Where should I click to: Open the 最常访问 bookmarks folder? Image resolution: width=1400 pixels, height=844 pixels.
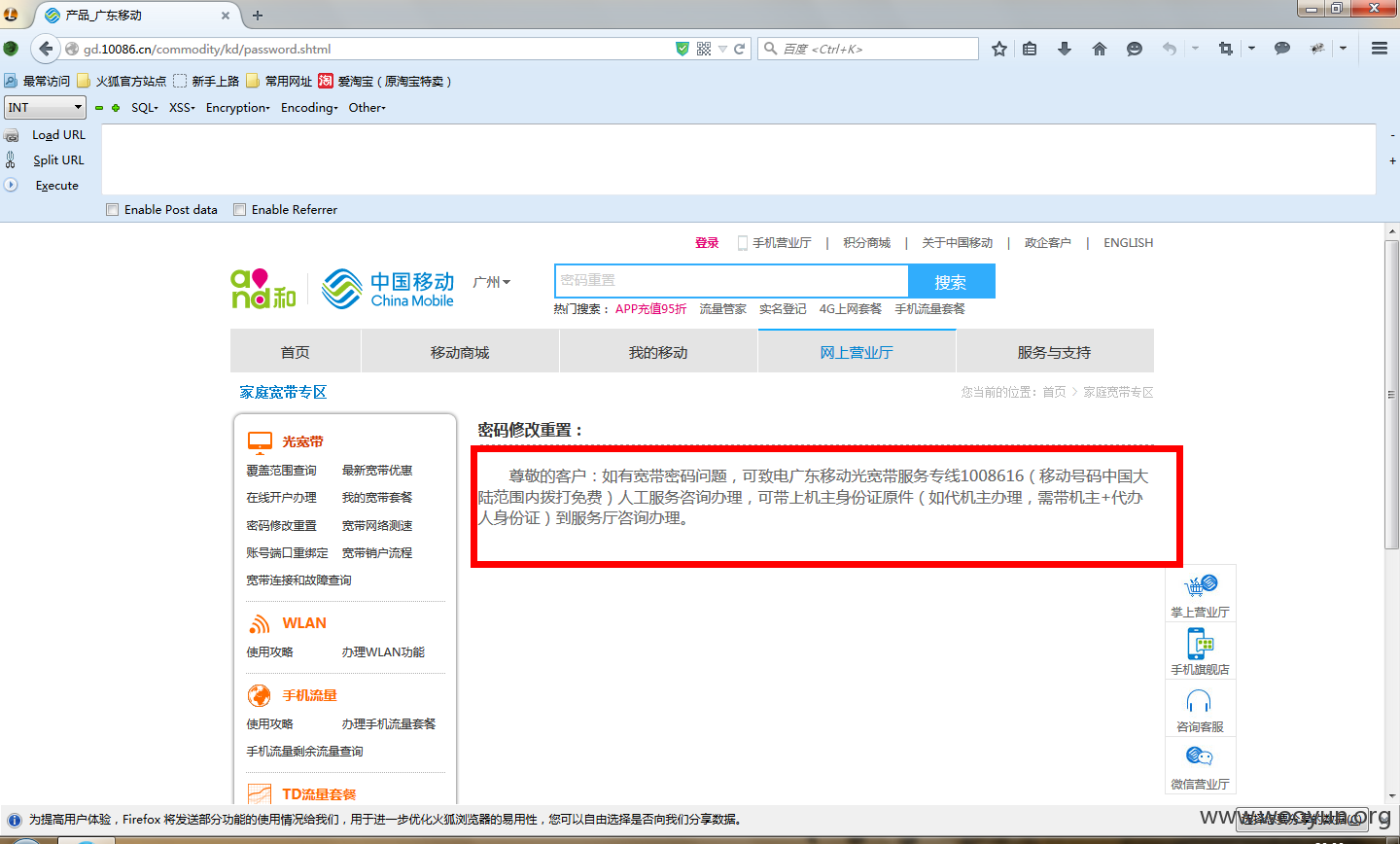38,81
